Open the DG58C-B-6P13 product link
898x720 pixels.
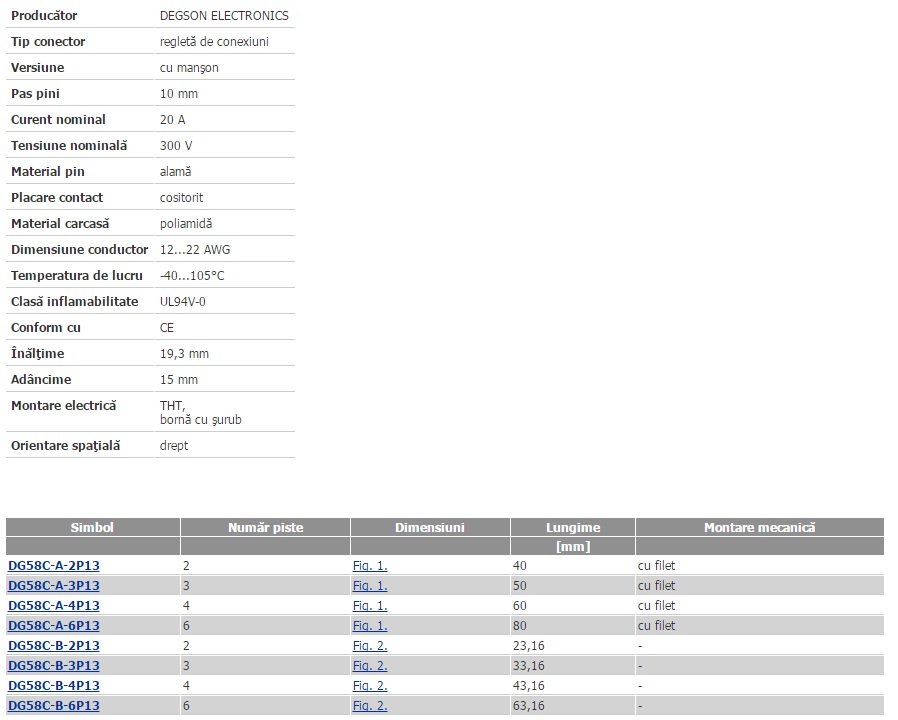(x=54, y=706)
